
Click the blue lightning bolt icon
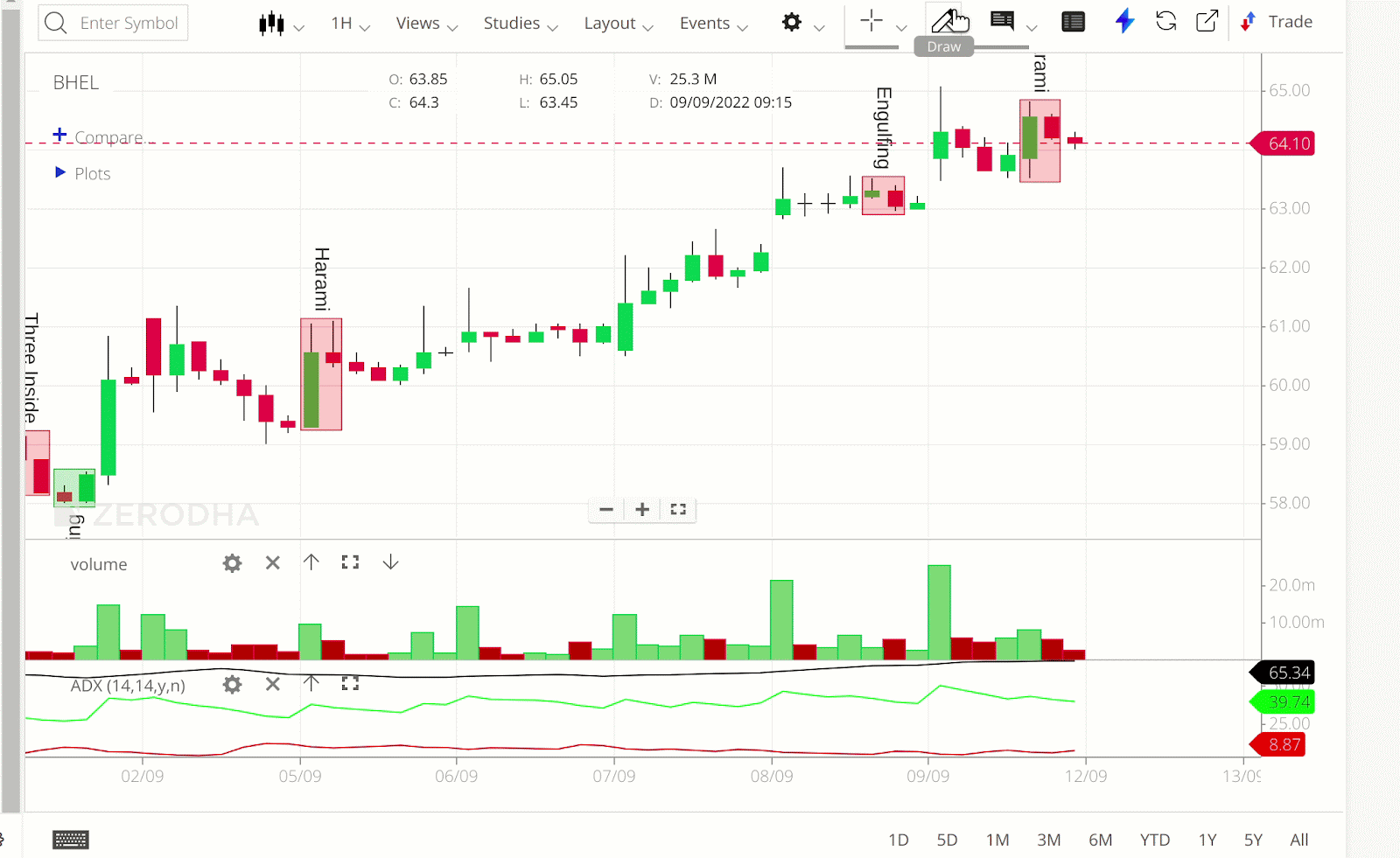pos(1124,21)
